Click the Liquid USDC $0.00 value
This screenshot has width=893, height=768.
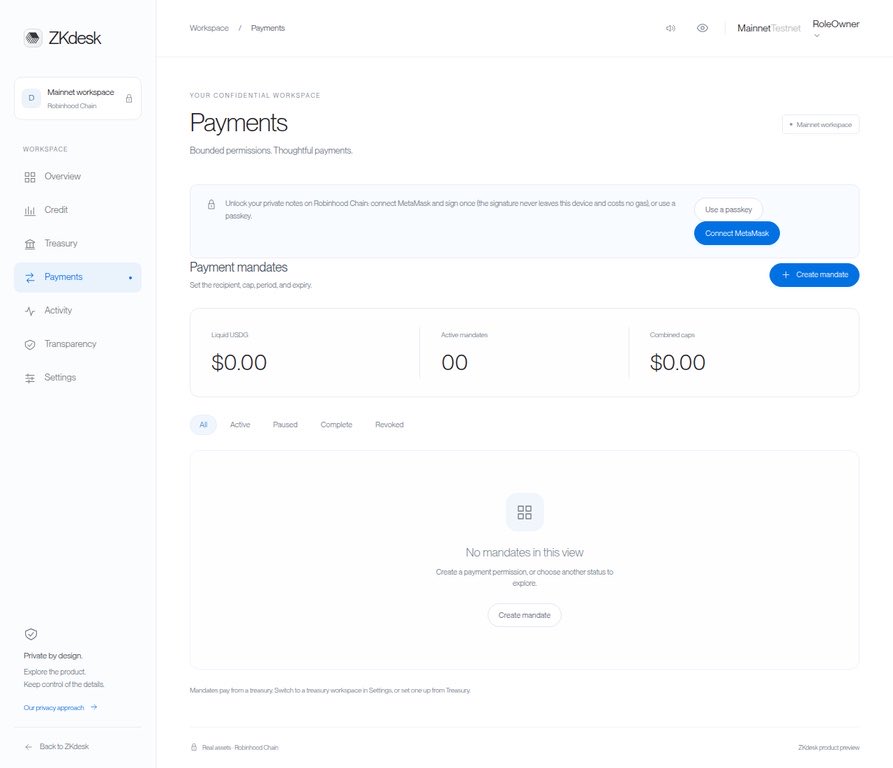click(239, 363)
